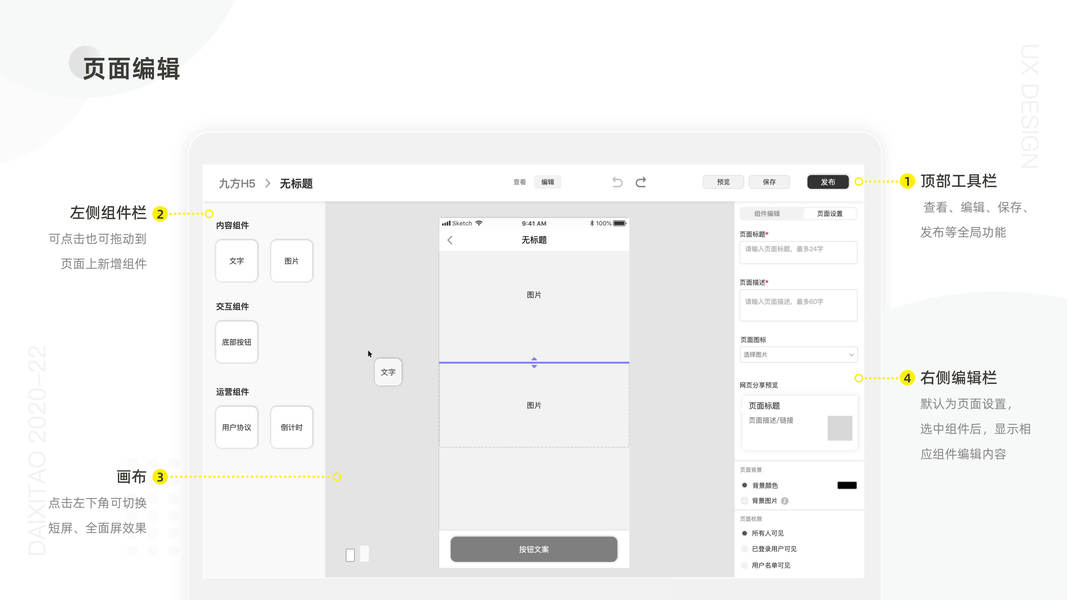Open the 组件编辑 tab
This screenshot has width=1067, height=600.
click(x=768, y=214)
